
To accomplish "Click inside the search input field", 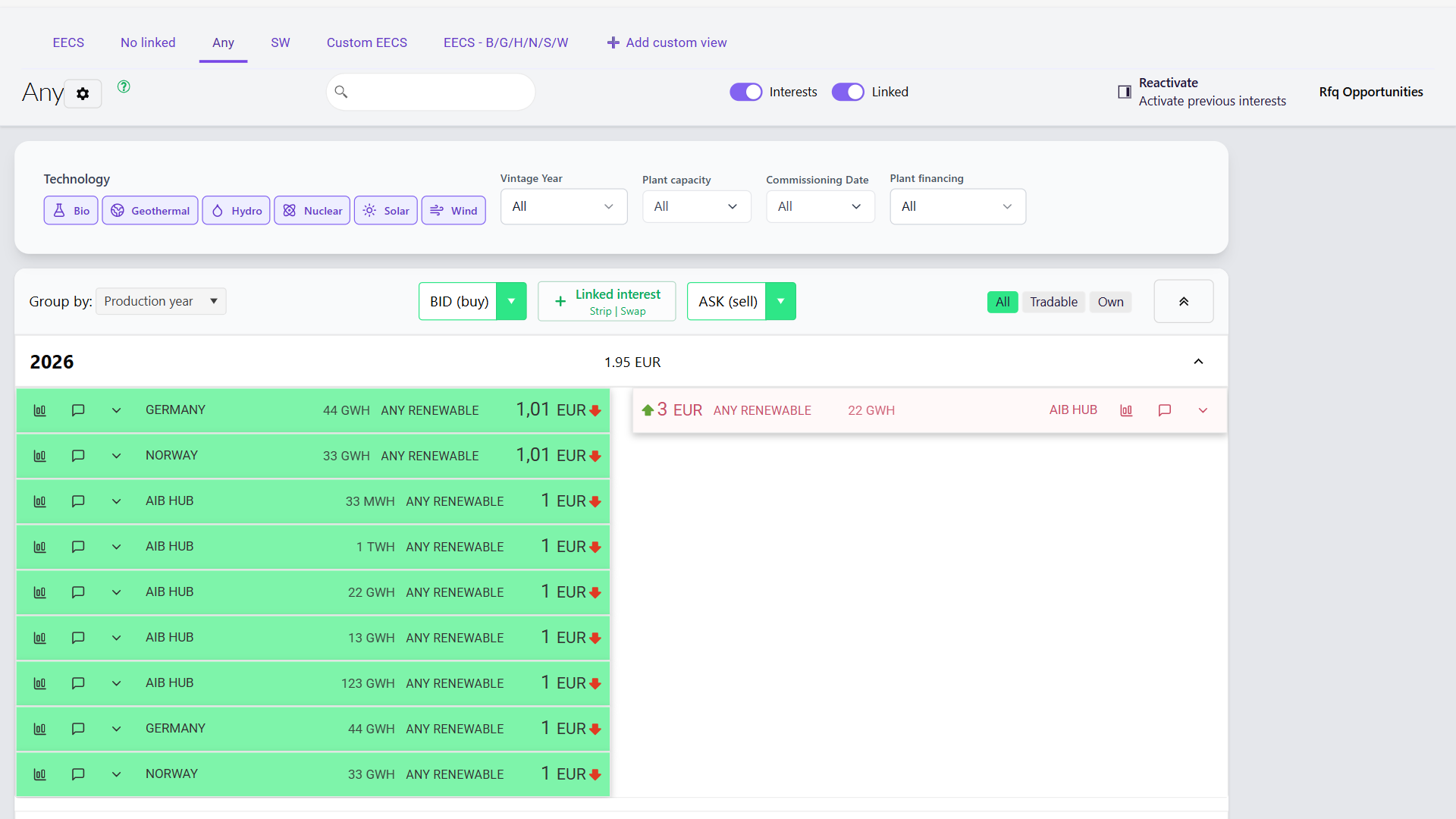I will pos(431,92).
